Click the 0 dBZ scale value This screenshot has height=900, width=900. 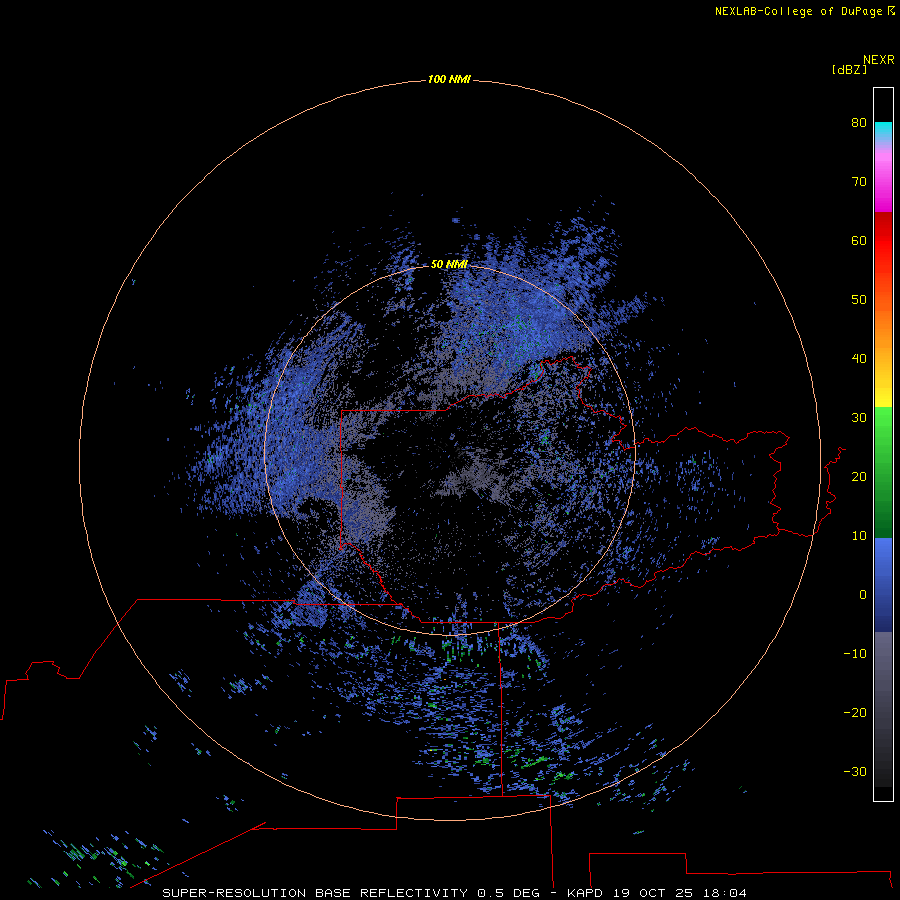click(x=863, y=595)
